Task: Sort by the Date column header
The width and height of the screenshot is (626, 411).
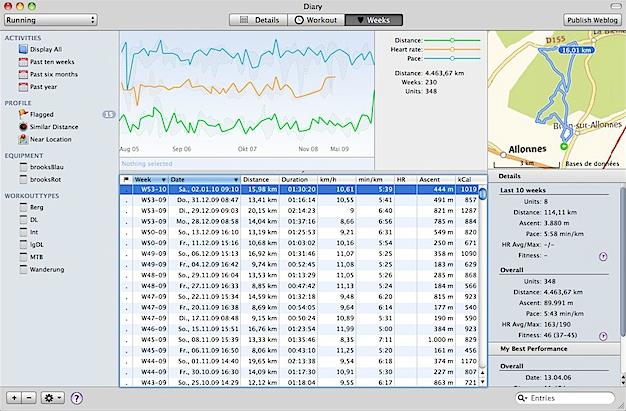Action: click(x=204, y=179)
